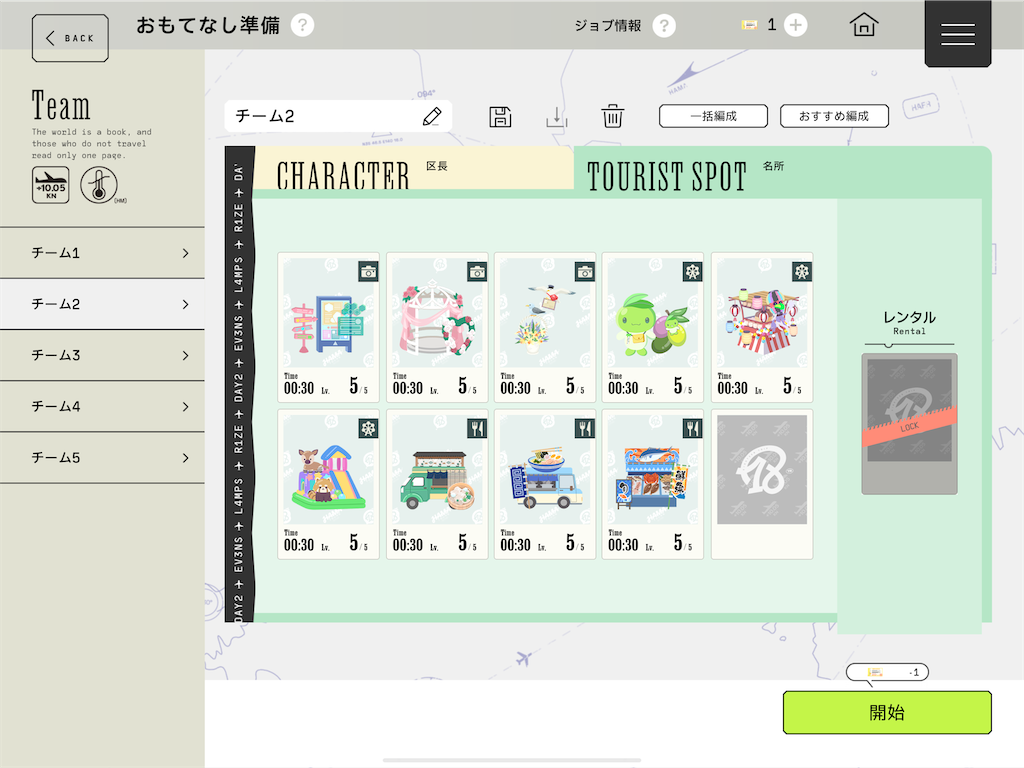This screenshot has width=1024, height=768.
Task: Select the blue ramen truck card
Action: 545,485
